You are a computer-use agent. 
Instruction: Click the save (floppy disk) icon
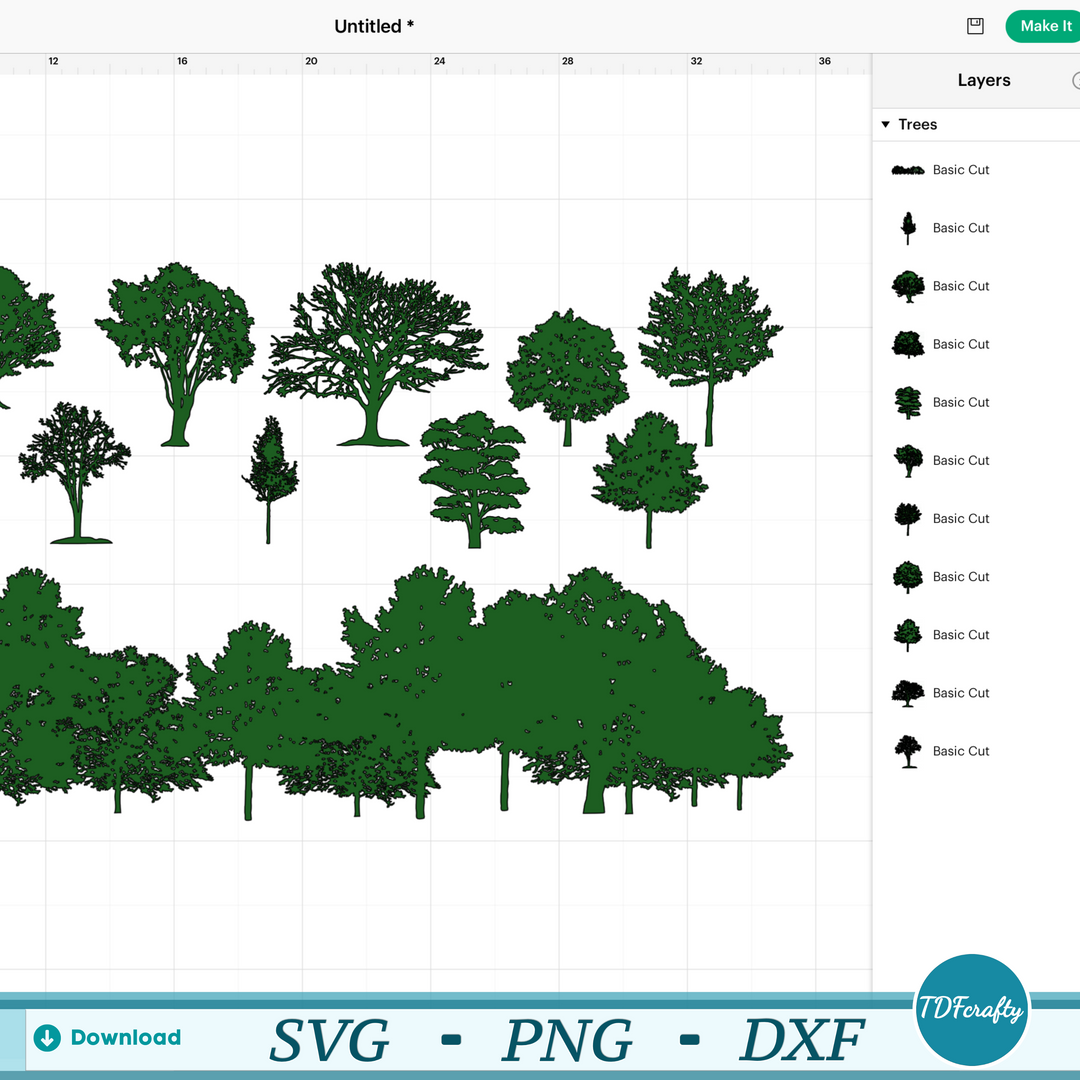974,26
